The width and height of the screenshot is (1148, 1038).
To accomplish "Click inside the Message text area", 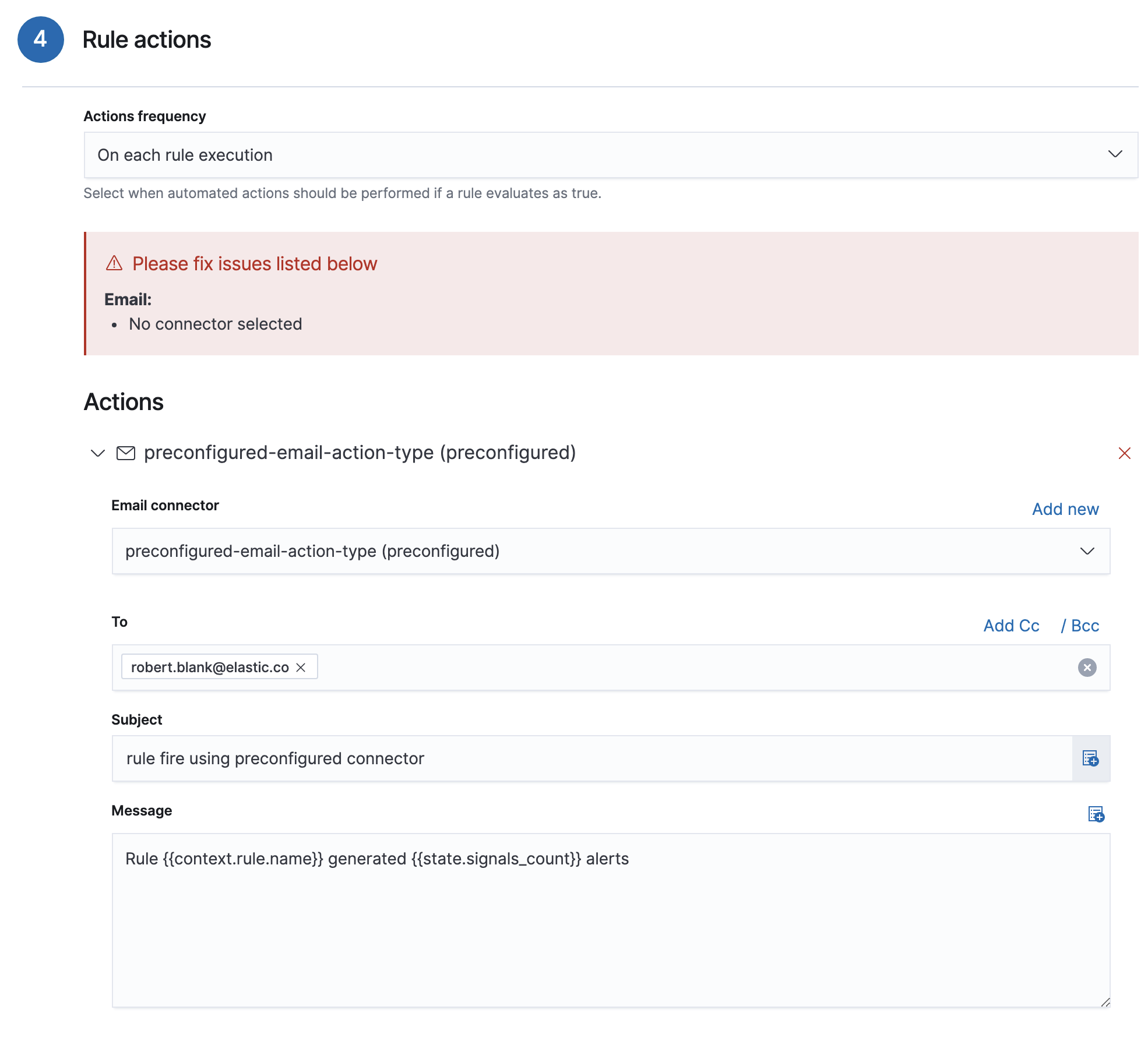I will [611, 920].
